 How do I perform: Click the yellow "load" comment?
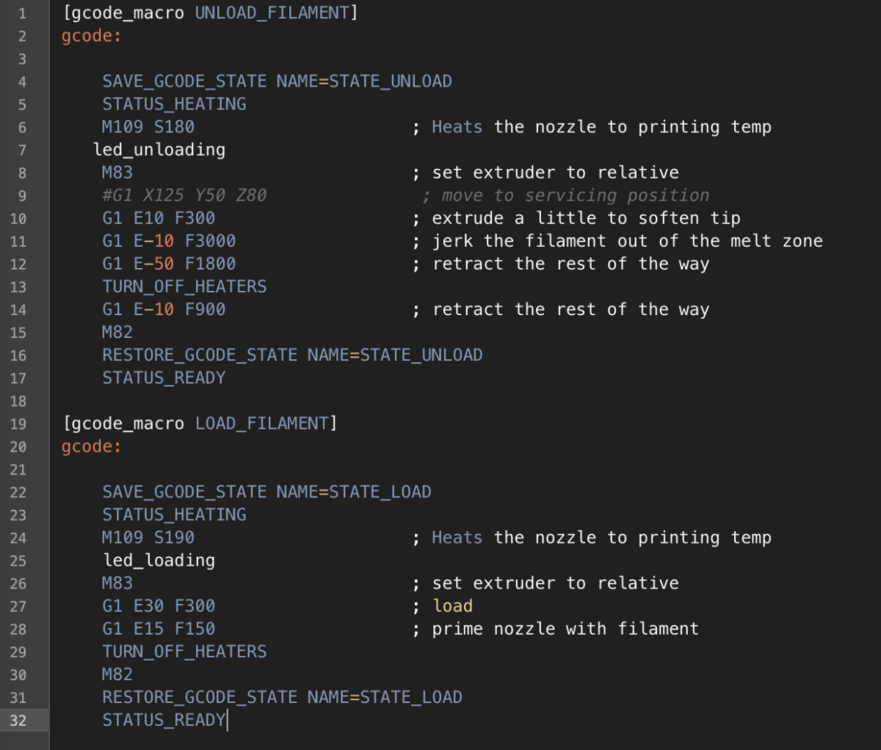452,606
